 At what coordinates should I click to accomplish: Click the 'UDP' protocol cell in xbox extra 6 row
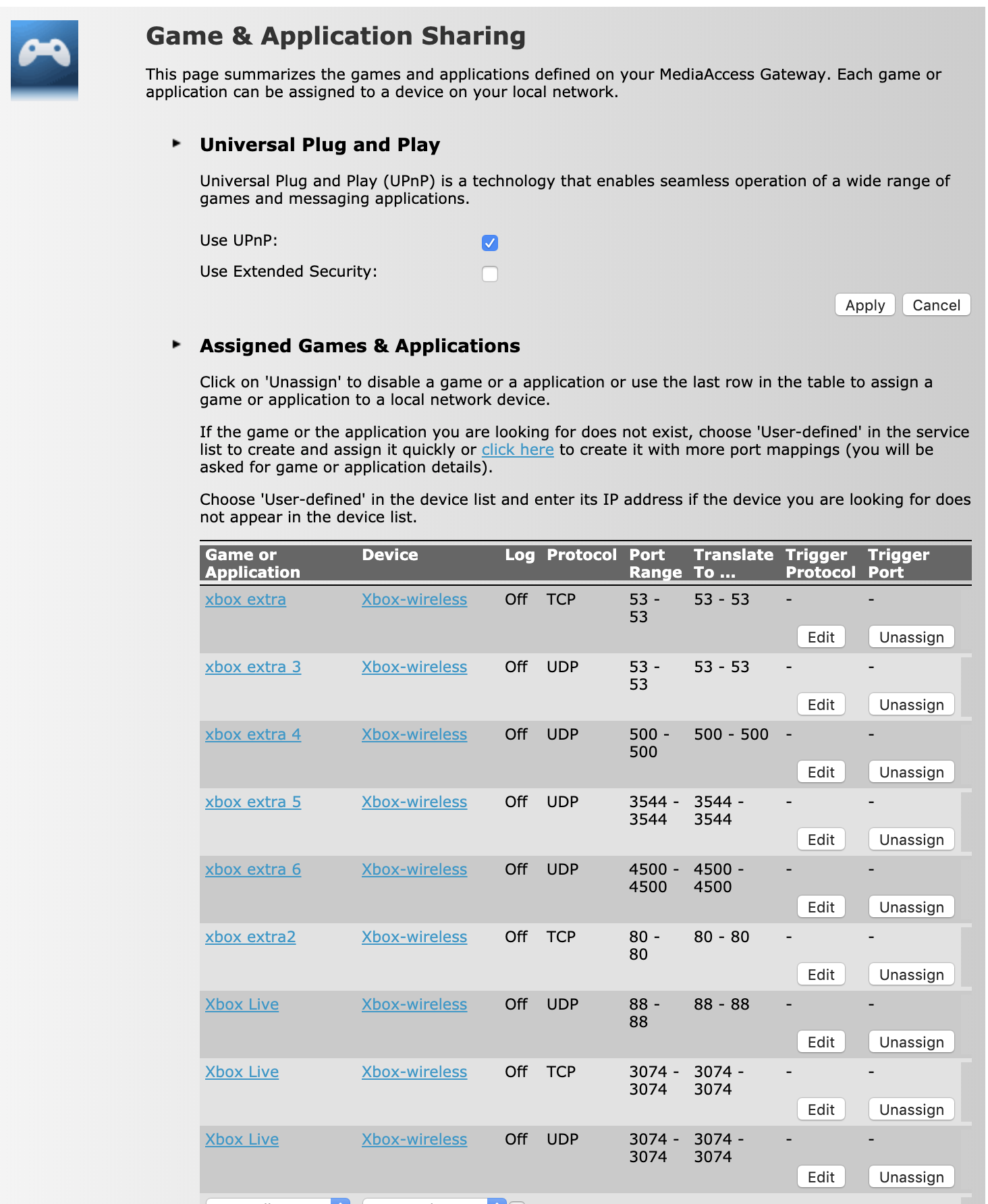point(563,869)
